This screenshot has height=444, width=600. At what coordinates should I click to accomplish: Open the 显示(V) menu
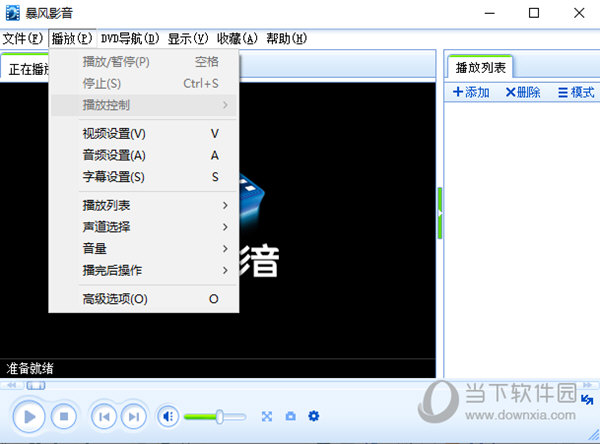188,38
